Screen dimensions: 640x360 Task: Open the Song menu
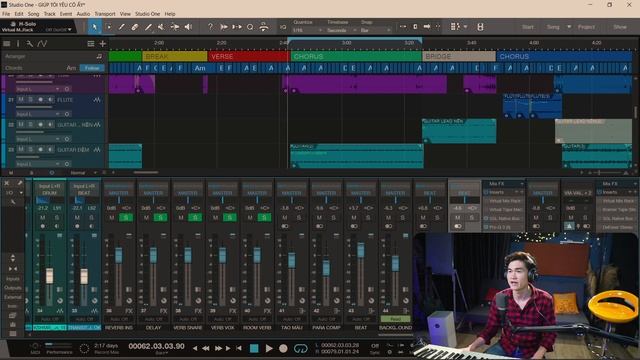click(x=33, y=14)
